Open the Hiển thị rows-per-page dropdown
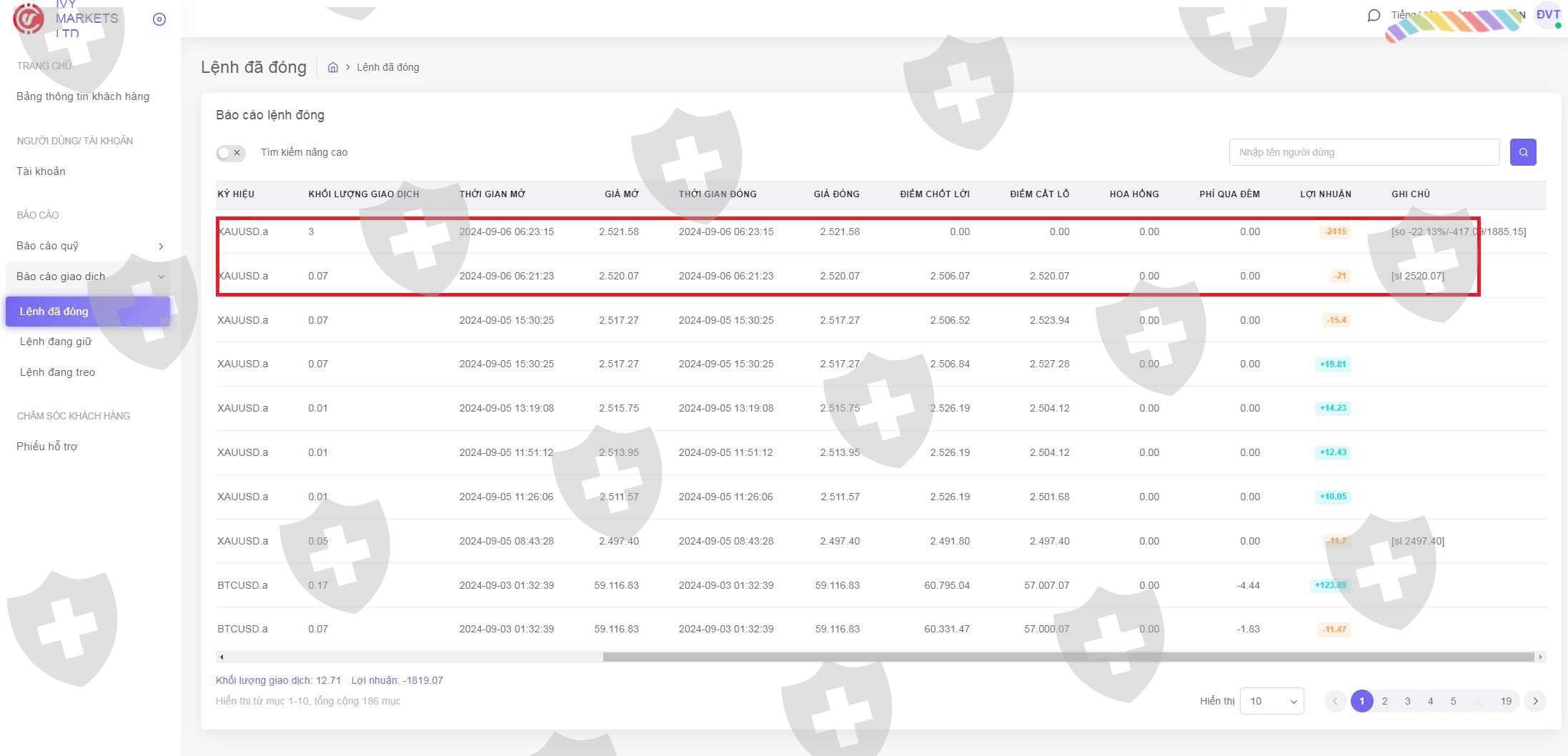 (x=1271, y=701)
